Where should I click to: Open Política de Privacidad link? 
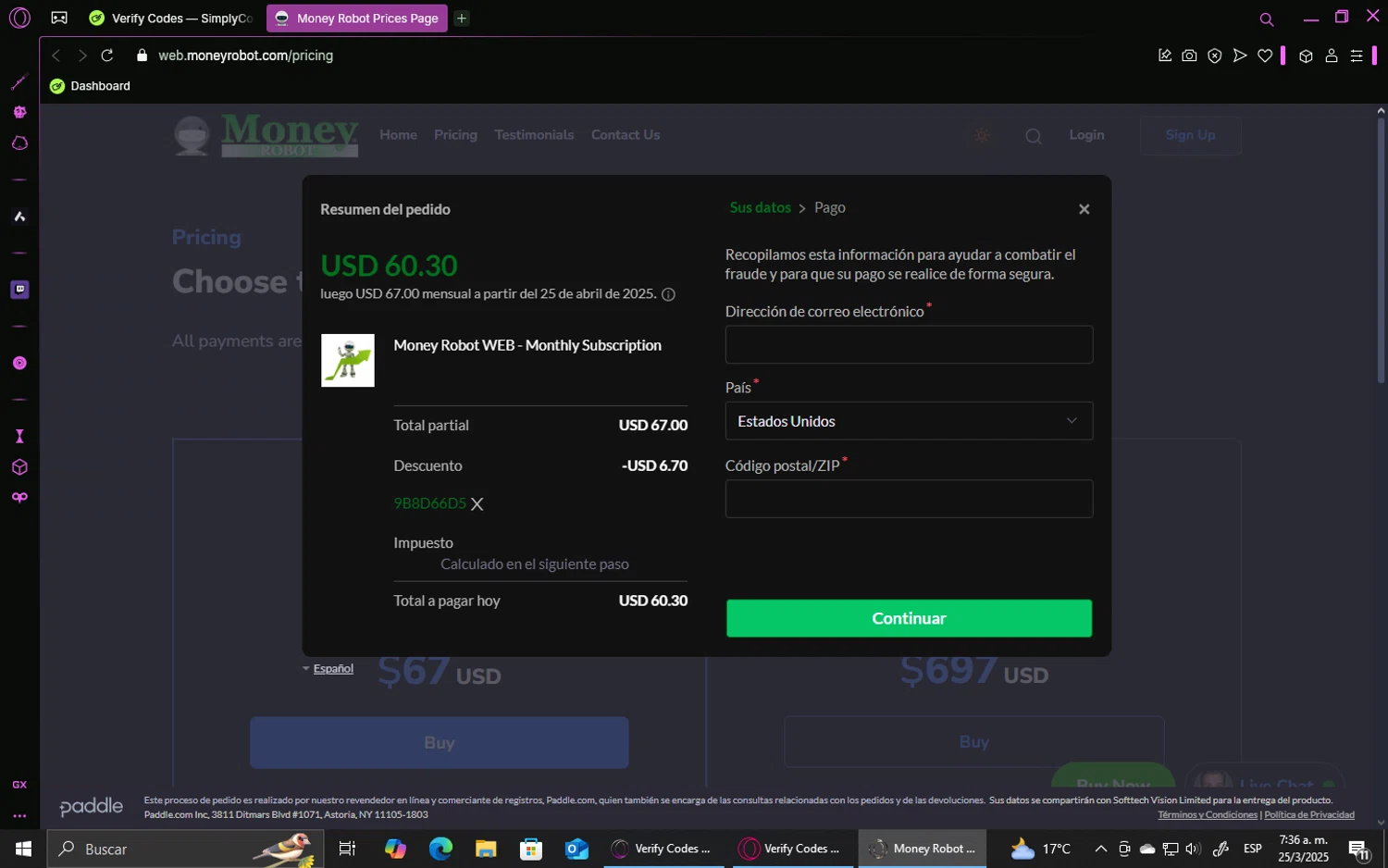(x=1309, y=815)
